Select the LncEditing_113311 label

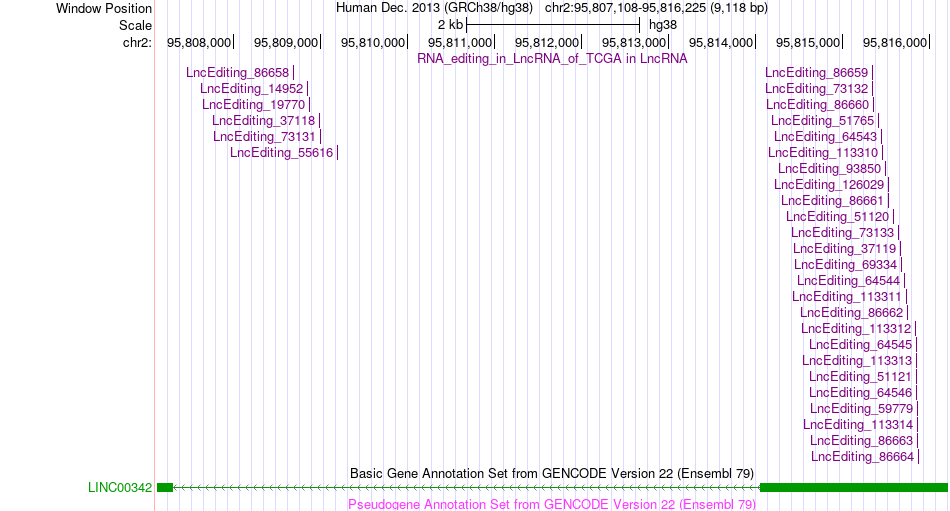(x=848, y=297)
